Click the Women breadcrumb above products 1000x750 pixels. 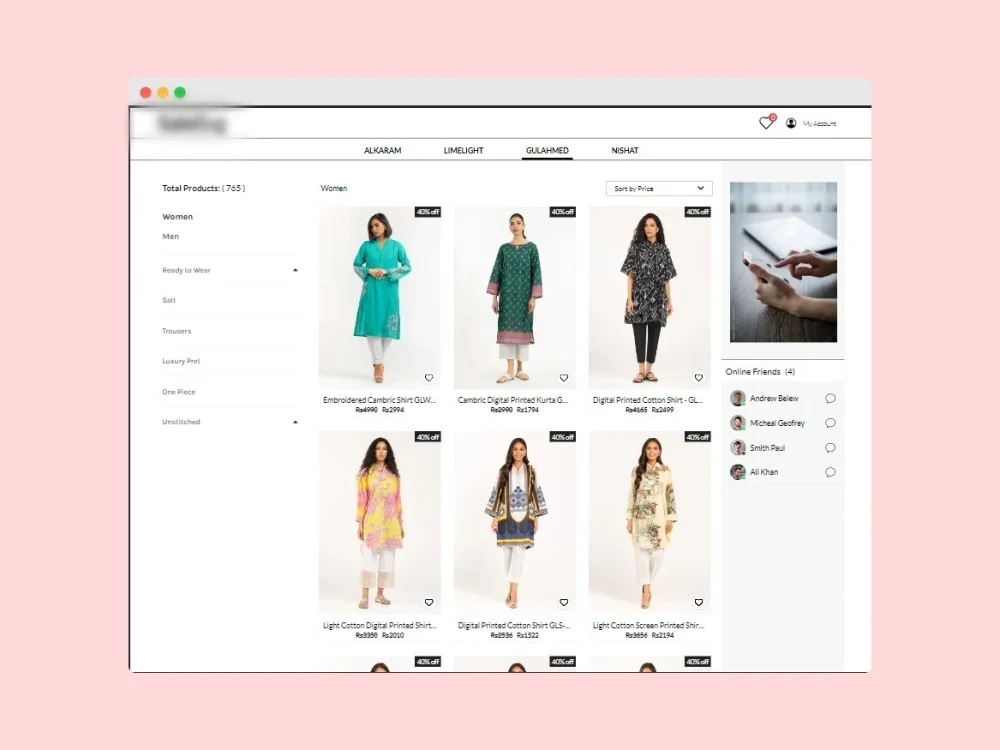(x=334, y=188)
